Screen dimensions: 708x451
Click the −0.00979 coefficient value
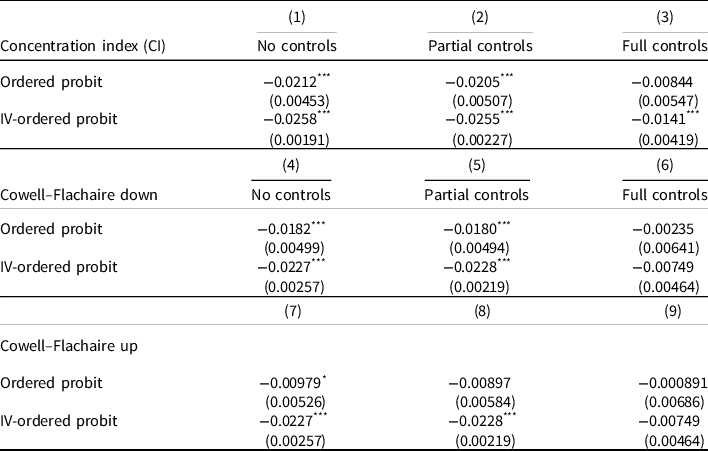tap(292, 383)
